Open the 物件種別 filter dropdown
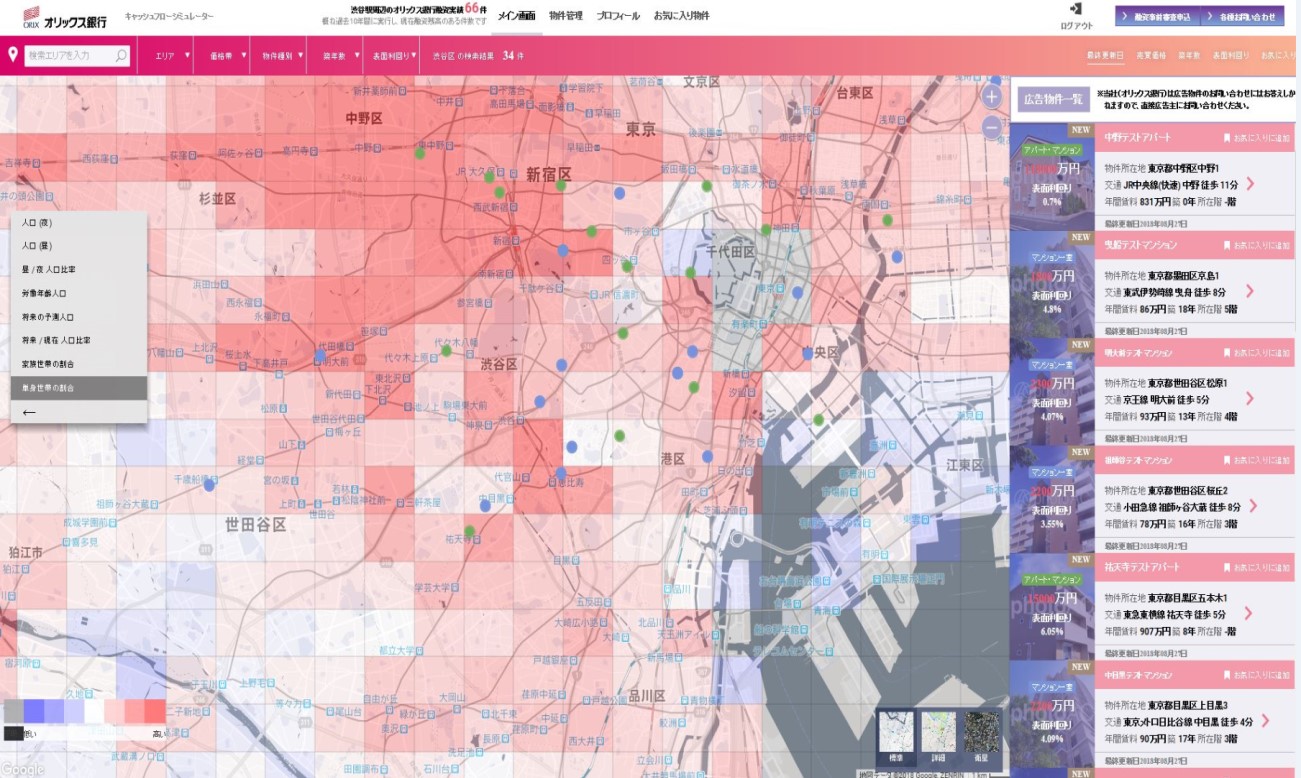 tap(277, 56)
